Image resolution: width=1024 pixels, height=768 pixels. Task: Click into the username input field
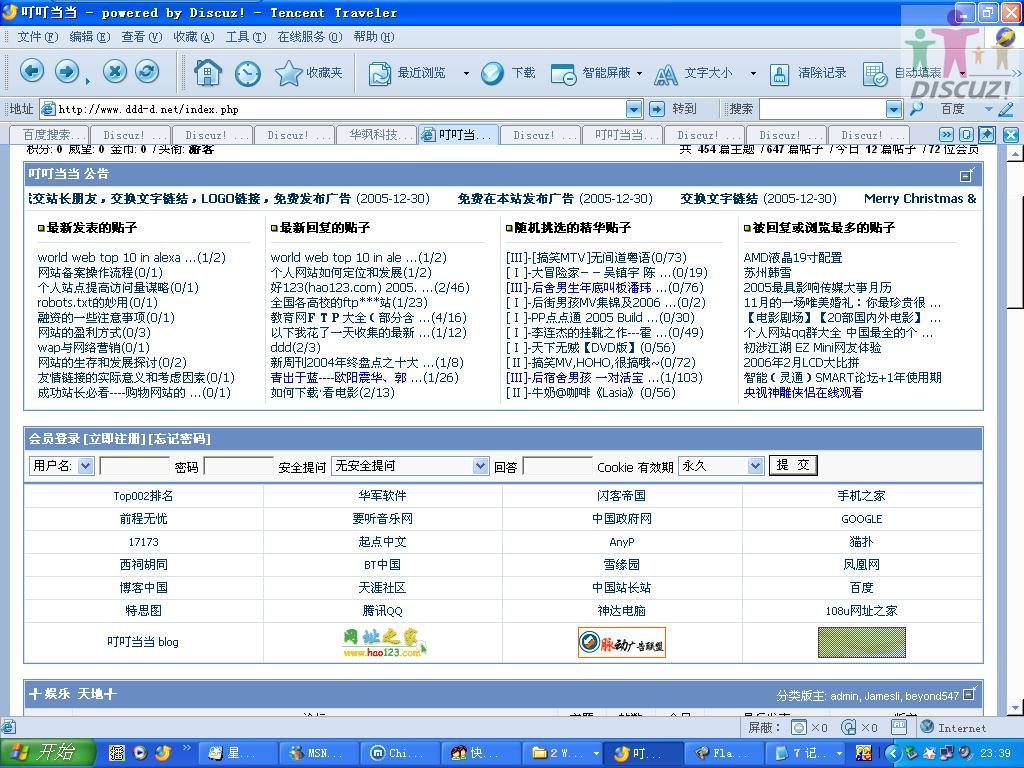coord(134,466)
